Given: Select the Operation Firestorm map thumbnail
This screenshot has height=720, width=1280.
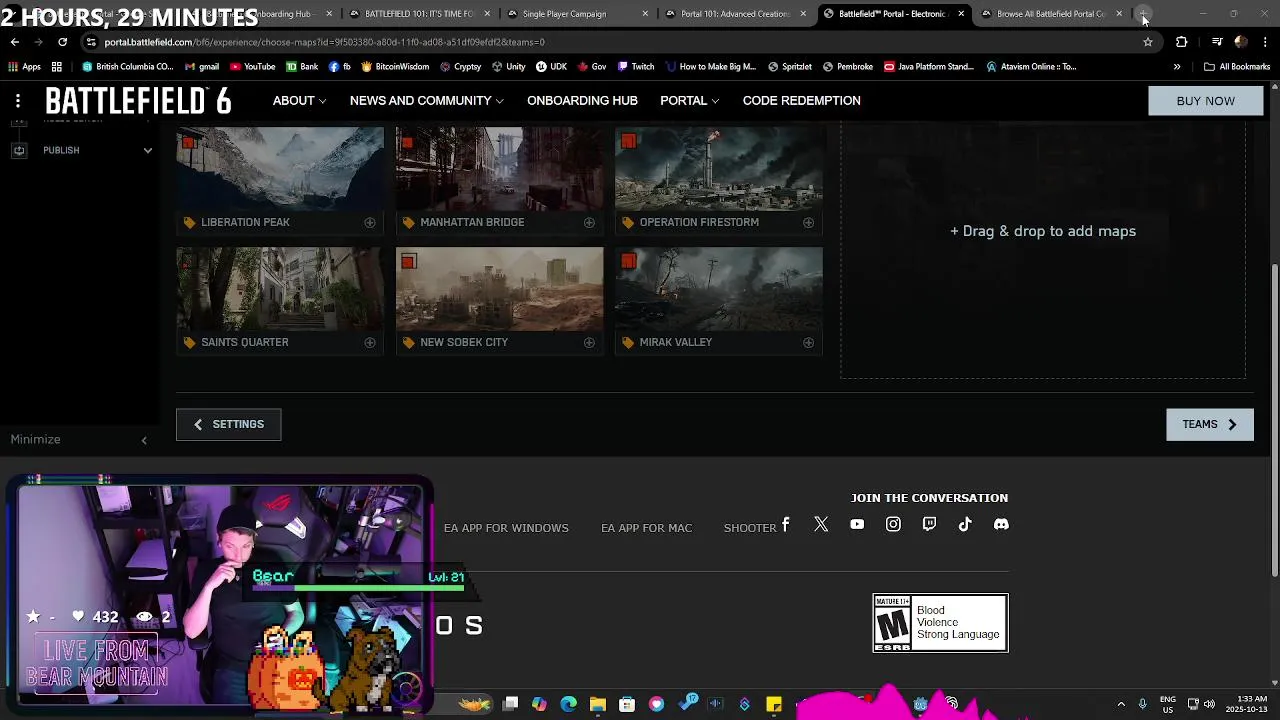Looking at the screenshot, I should [x=719, y=169].
